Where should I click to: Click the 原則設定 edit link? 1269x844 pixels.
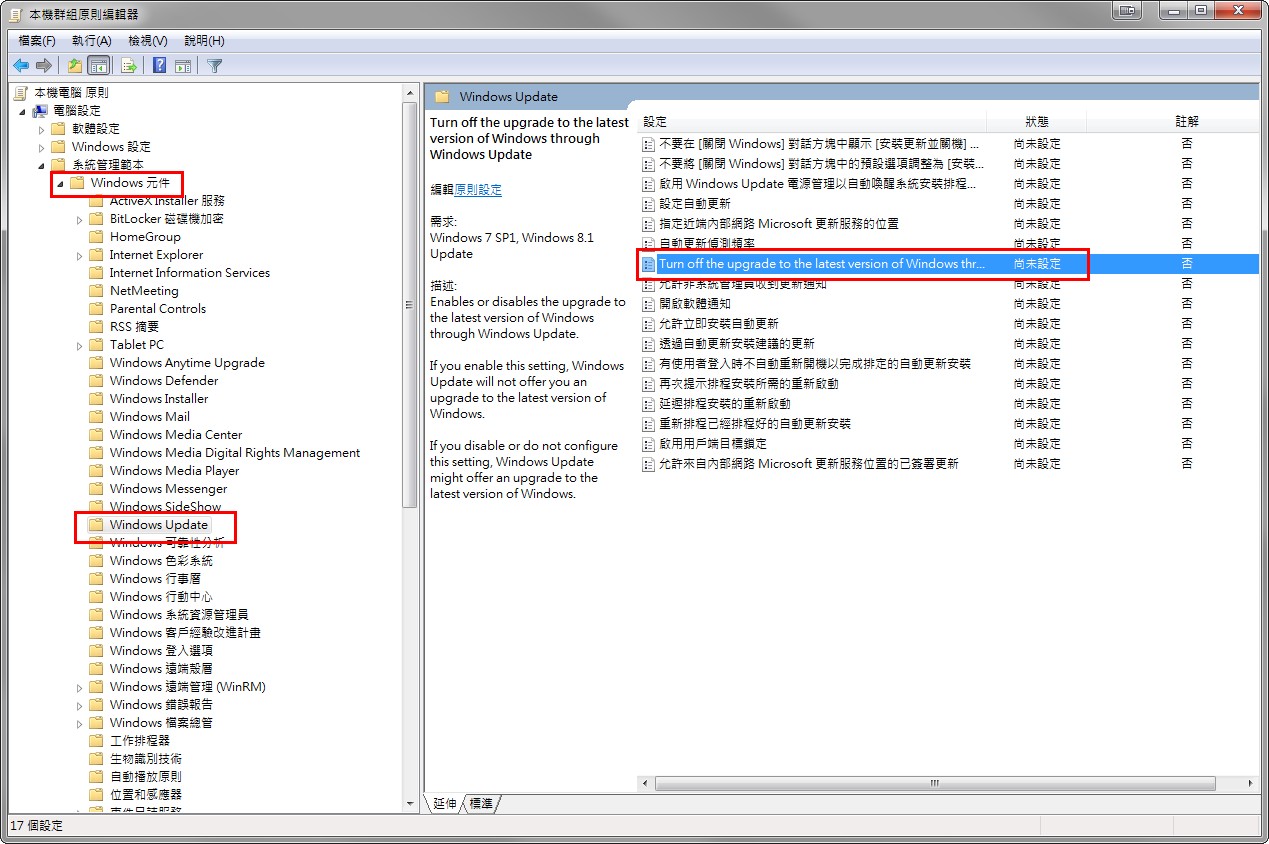(478, 189)
